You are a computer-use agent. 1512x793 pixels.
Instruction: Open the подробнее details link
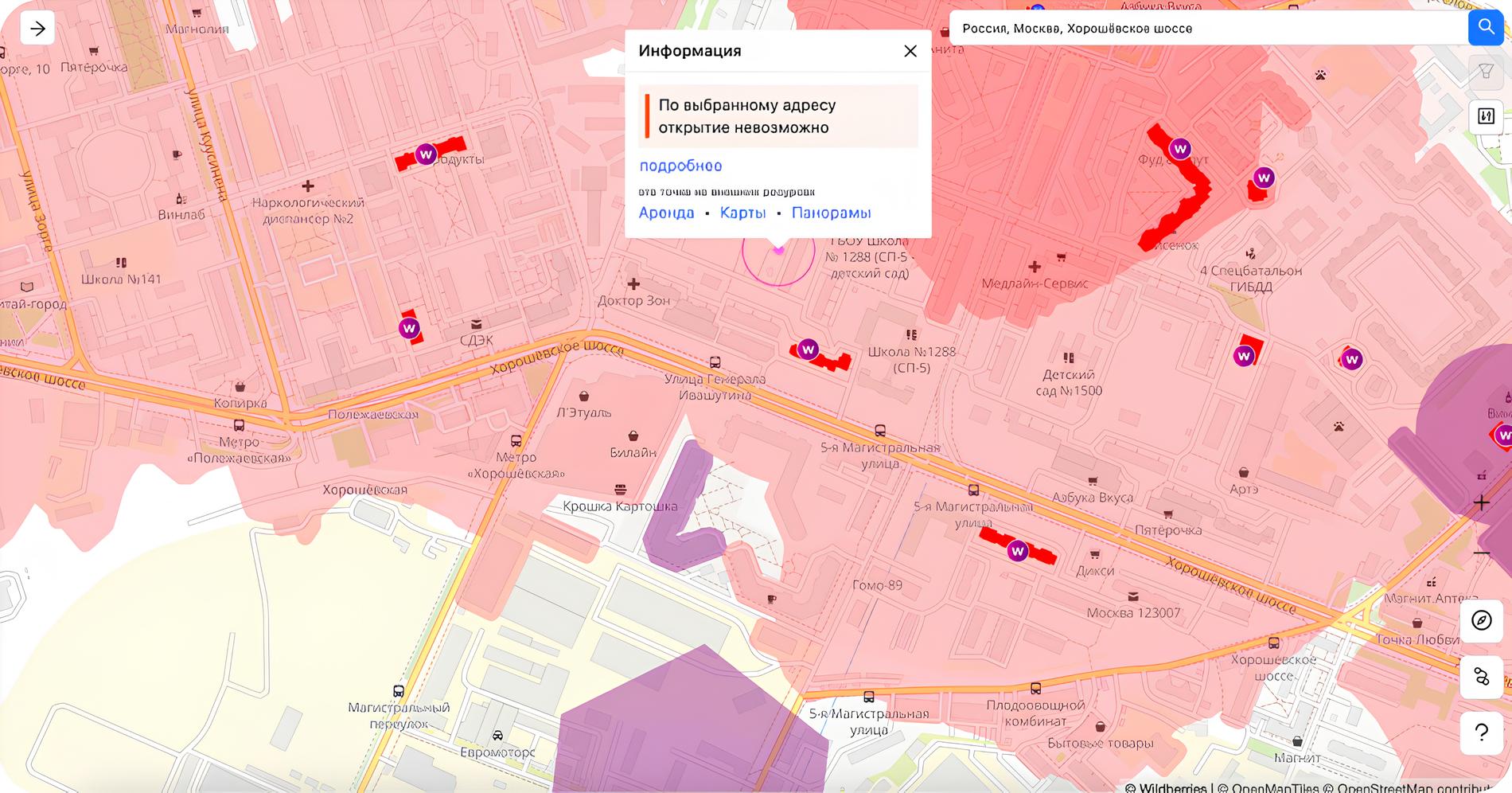680,166
